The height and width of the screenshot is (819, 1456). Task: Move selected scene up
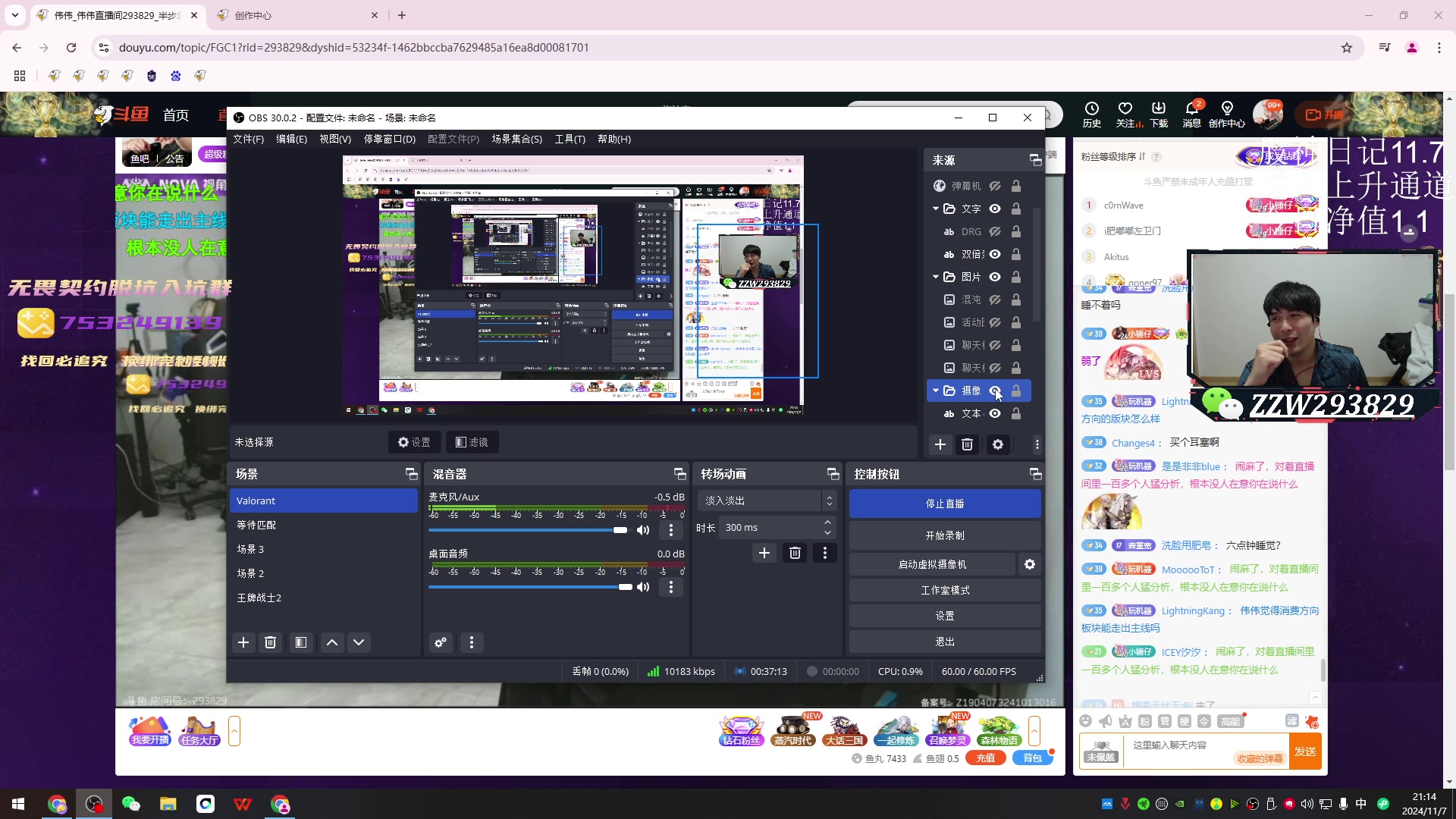332,642
